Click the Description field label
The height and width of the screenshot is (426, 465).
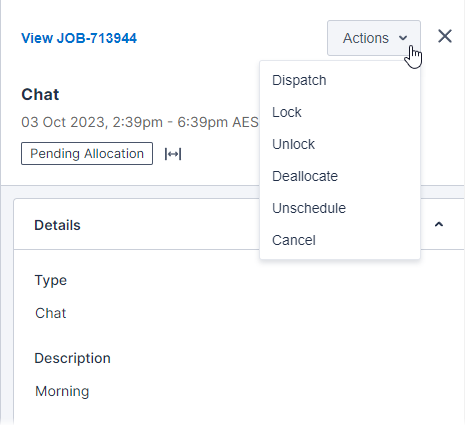pos(72,359)
